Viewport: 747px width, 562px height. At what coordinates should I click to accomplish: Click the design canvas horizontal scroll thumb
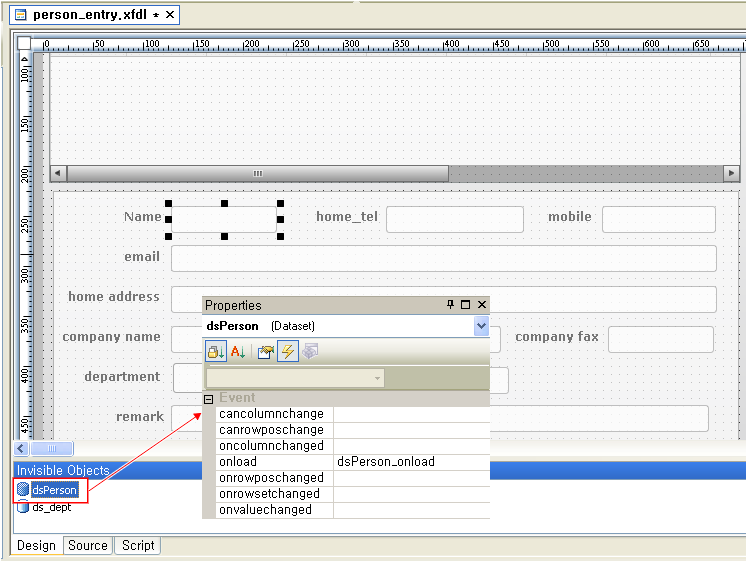[x=52, y=448]
